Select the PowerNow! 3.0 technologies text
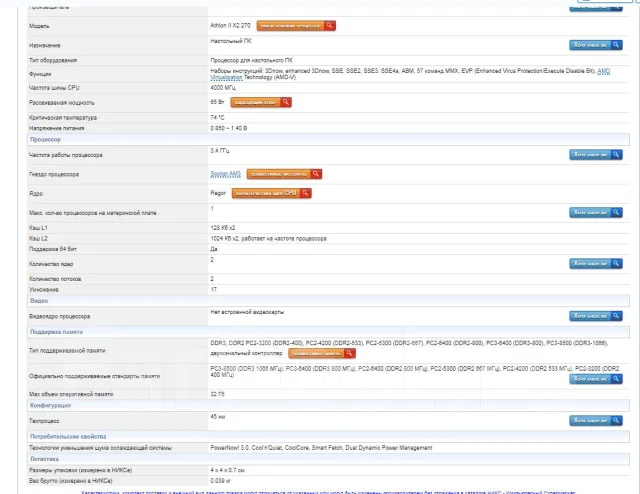Image resolution: width=640 pixels, height=494 pixels. click(x=321, y=448)
